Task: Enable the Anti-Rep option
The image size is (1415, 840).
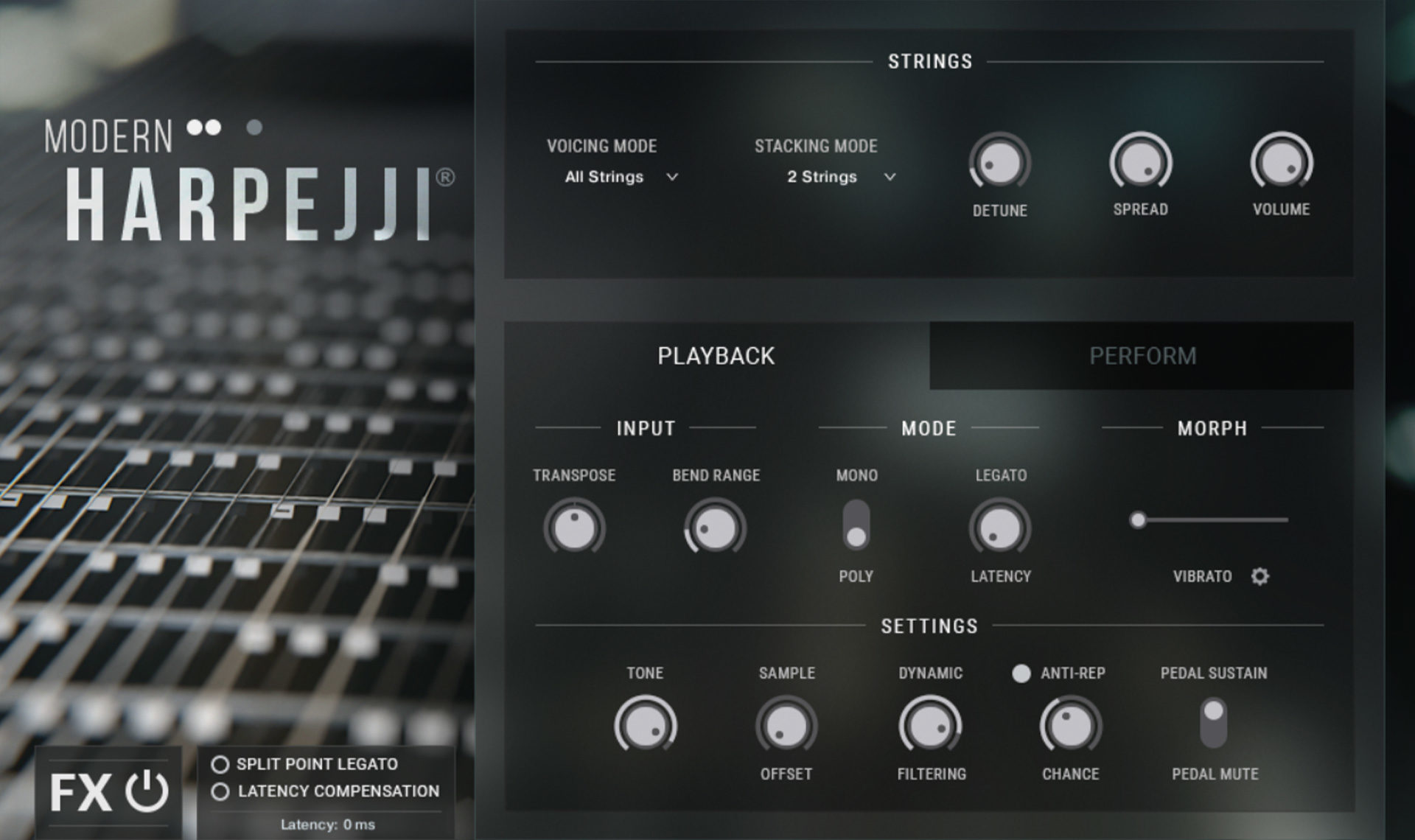Action: [x=1021, y=673]
